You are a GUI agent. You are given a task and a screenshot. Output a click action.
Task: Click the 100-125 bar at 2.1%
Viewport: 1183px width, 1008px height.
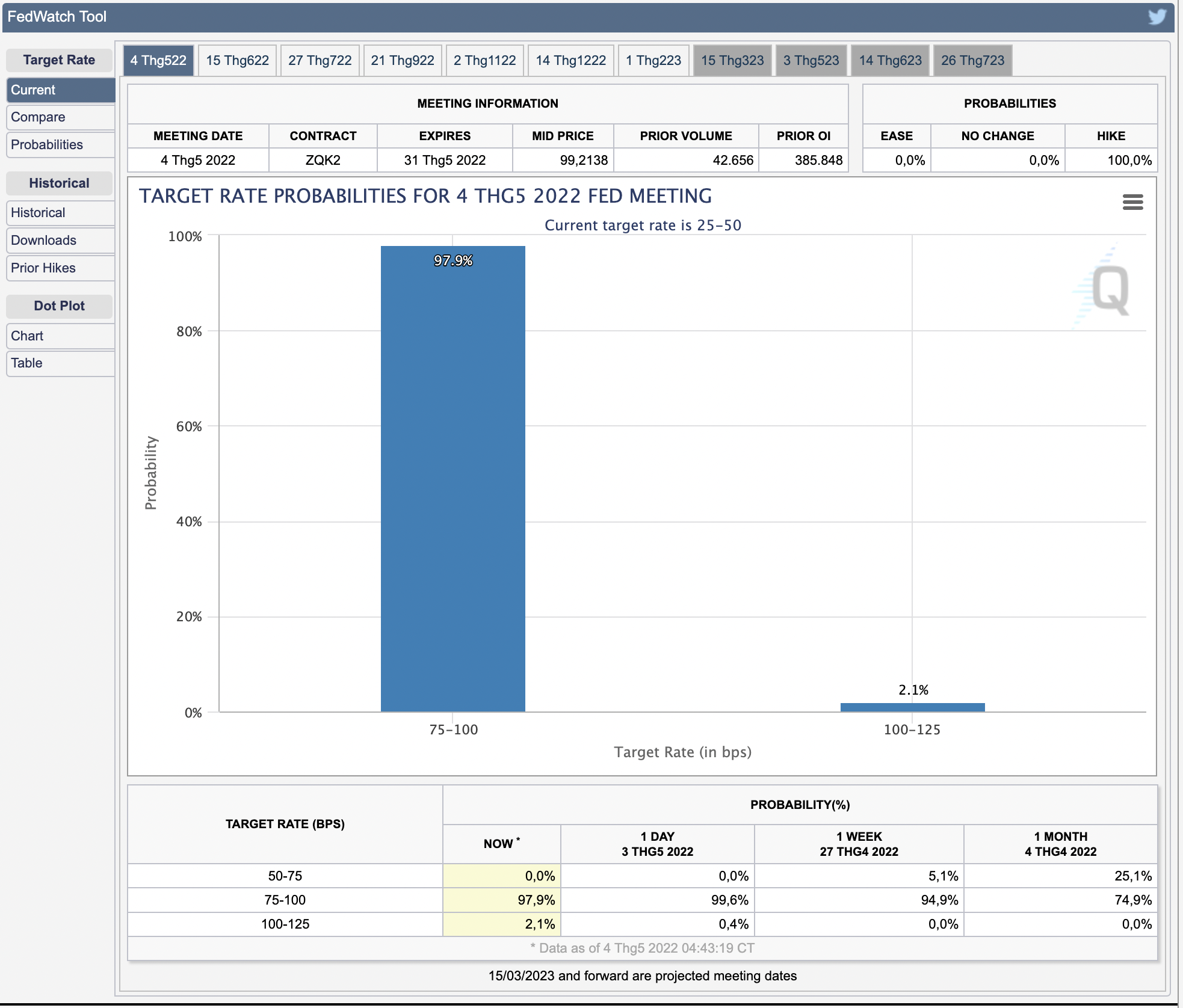tap(912, 707)
